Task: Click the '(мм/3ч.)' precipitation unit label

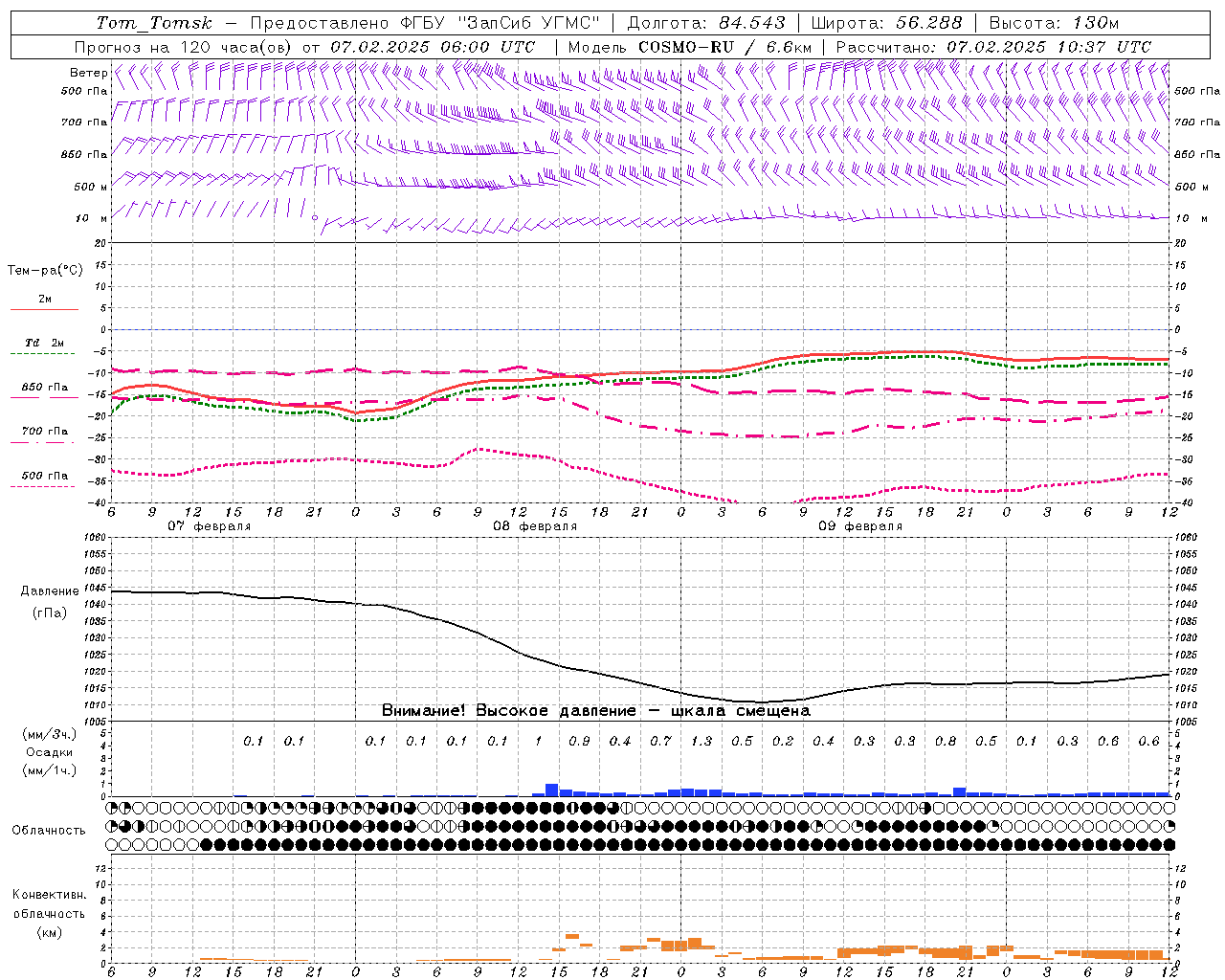Action: point(50,734)
